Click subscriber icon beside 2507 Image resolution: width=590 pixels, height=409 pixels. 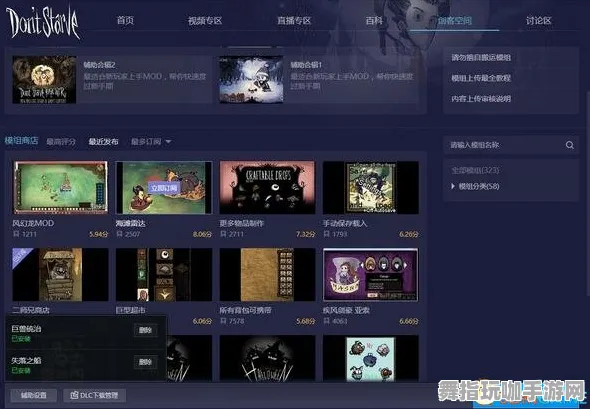tap(120, 234)
